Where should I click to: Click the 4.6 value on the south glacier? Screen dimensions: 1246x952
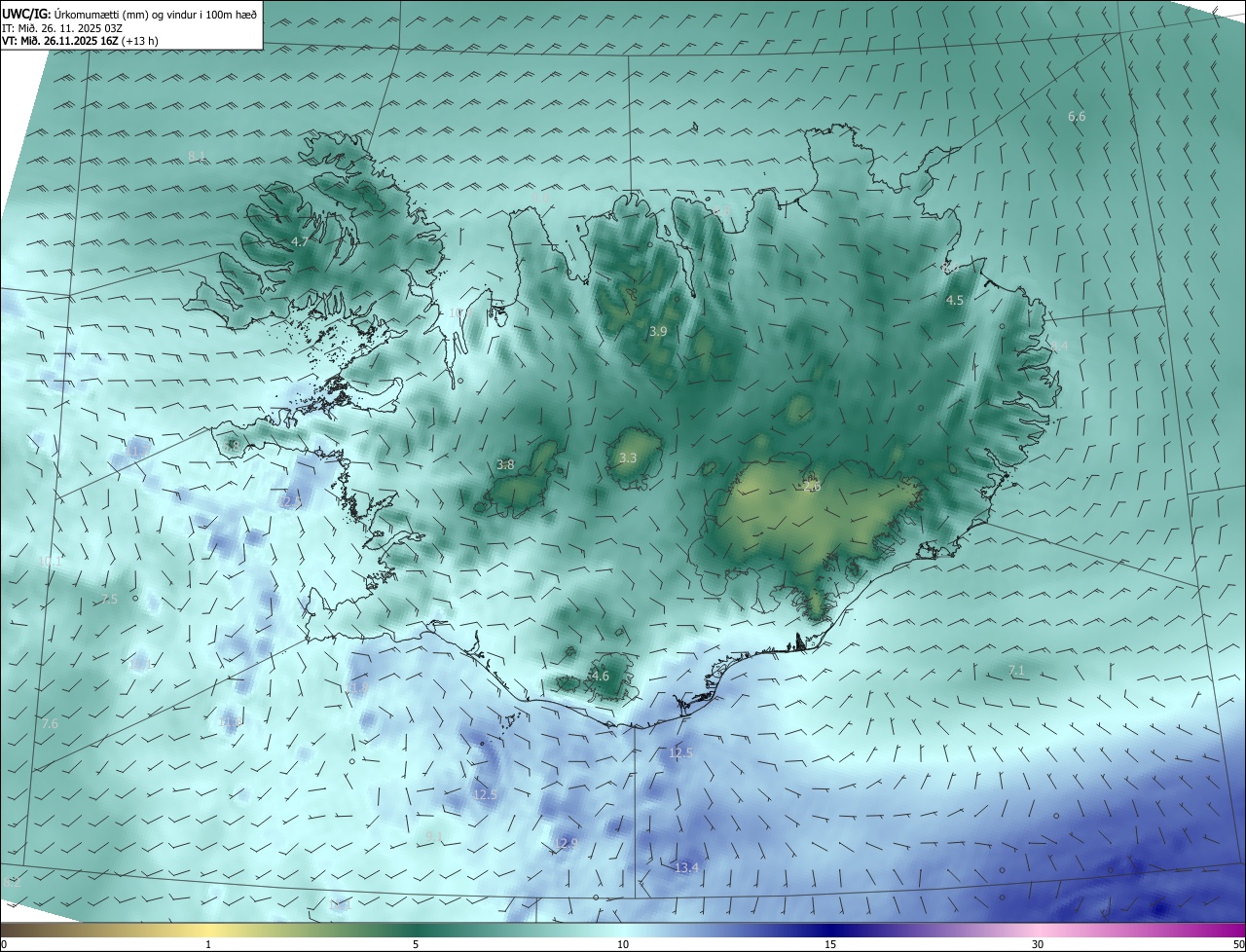tap(601, 677)
